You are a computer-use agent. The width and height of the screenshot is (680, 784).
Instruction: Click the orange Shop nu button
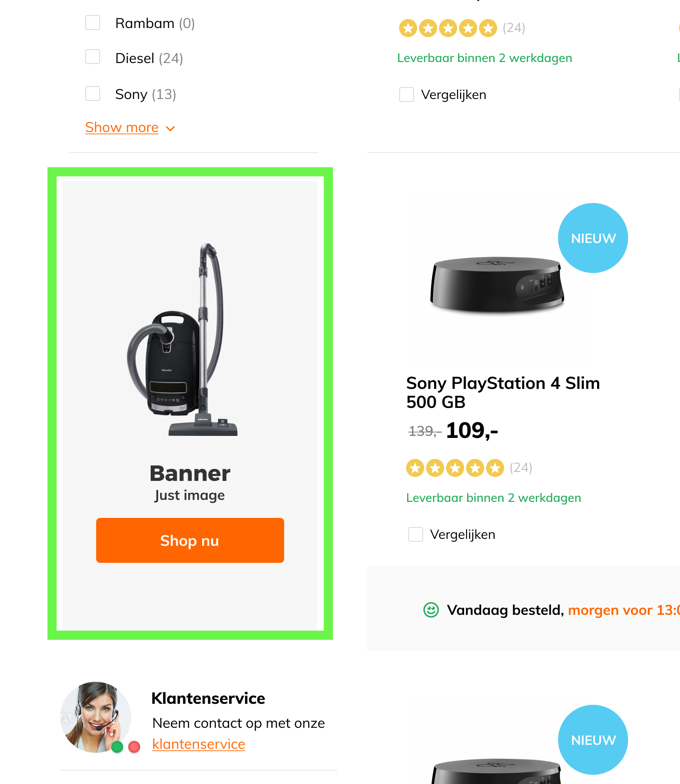[x=190, y=540]
